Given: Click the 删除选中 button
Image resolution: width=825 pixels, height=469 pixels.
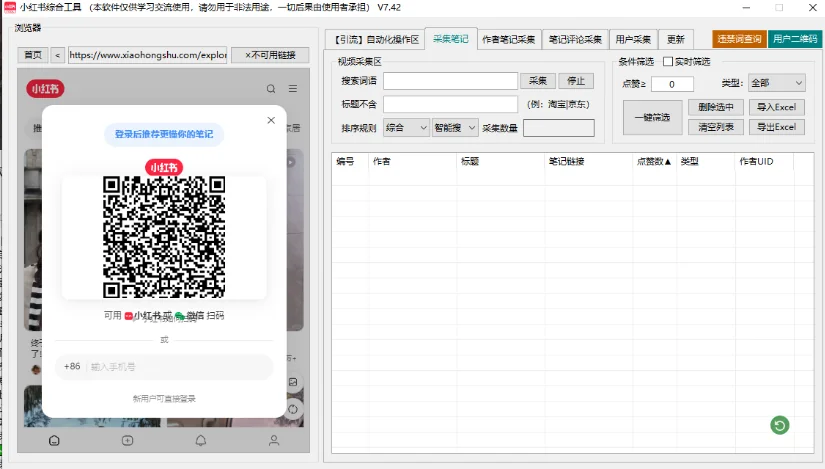Looking at the screenshot, I should [x=716, y=107].
